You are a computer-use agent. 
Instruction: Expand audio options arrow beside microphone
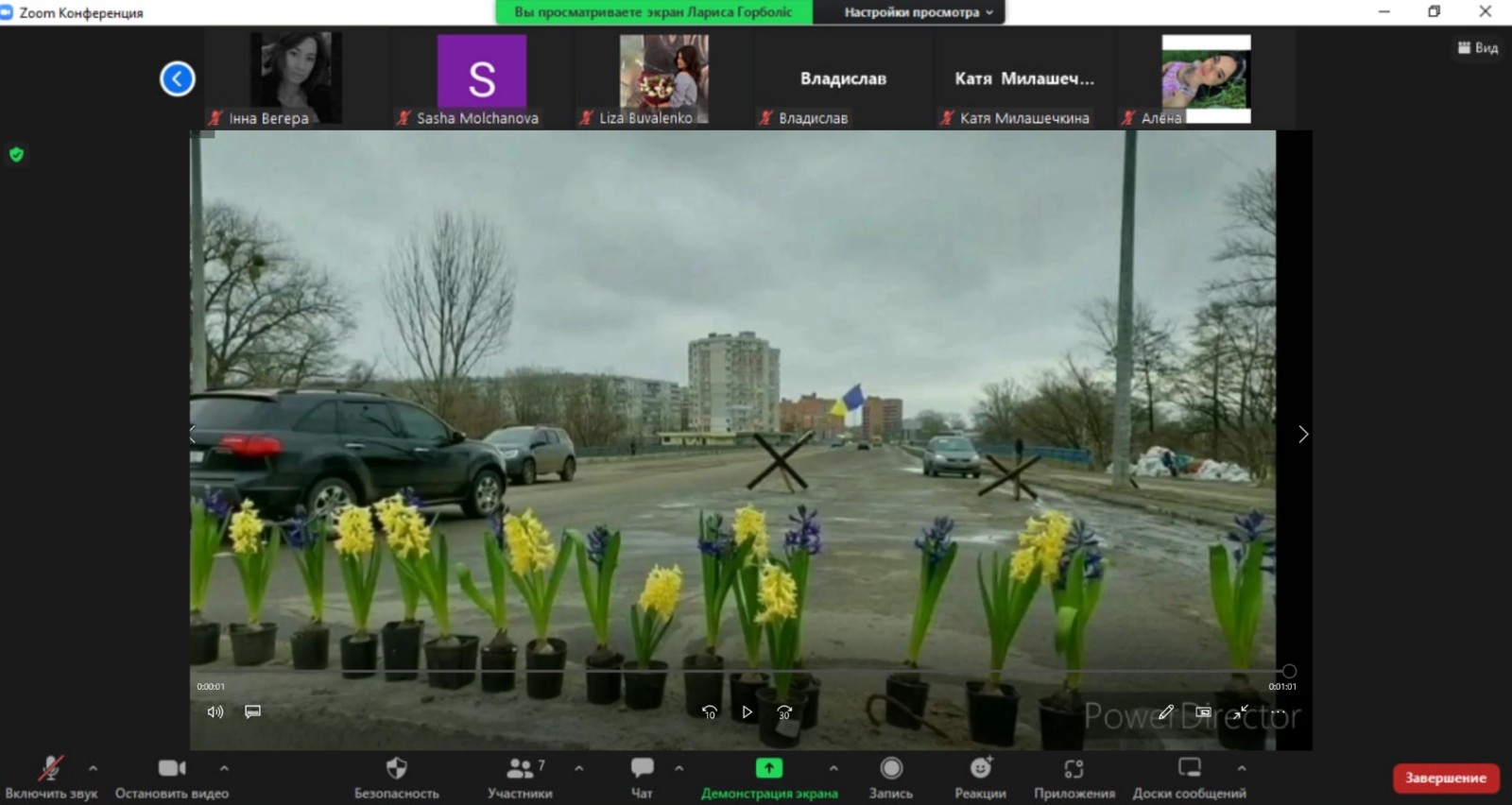pyautogui.click(x=93, y=768)
